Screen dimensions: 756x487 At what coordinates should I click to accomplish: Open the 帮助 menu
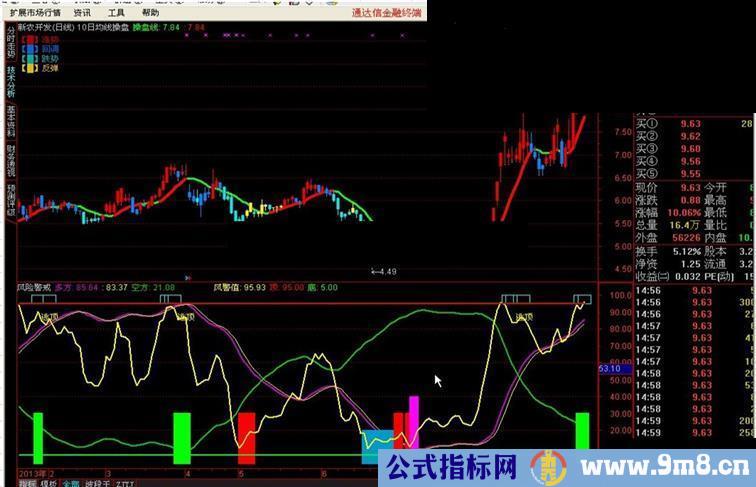click(150, 13)
